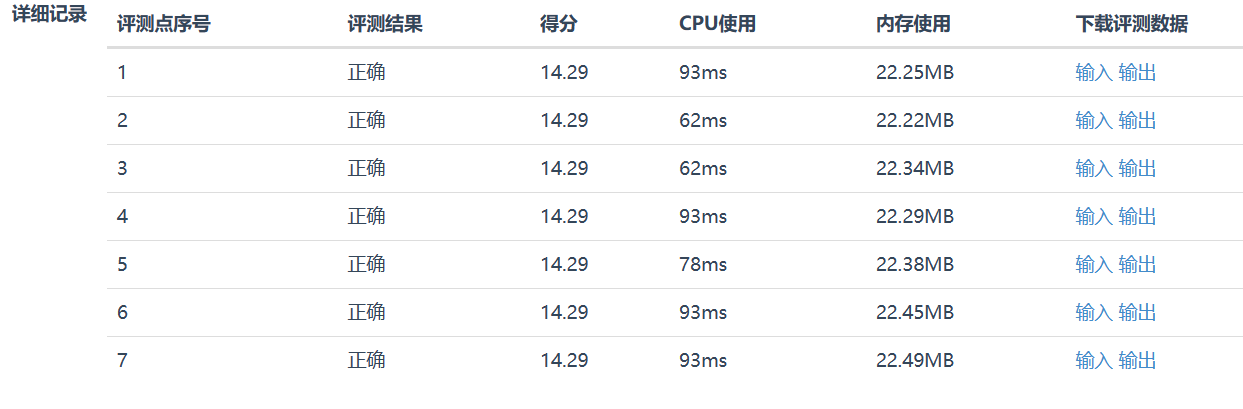Click the CPU使用 column header
Screen dimensions: 1243x409
717,24
